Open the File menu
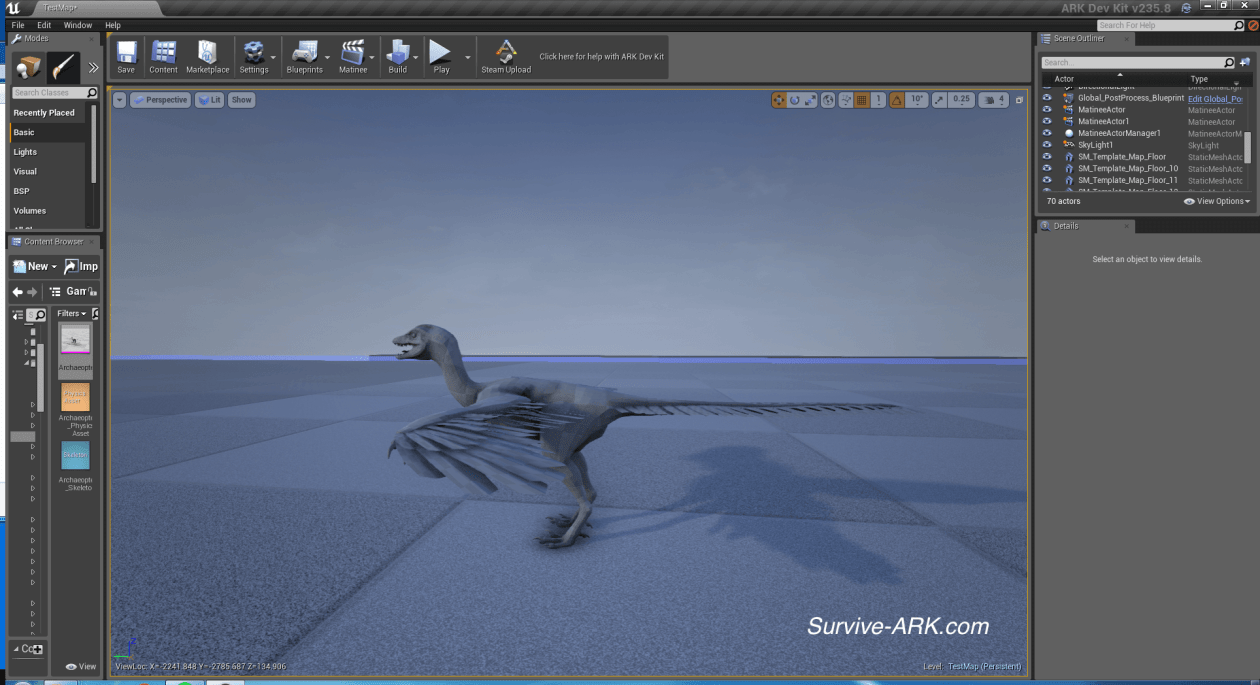Screen dimensions: 1260x685 tap(17, 25)
